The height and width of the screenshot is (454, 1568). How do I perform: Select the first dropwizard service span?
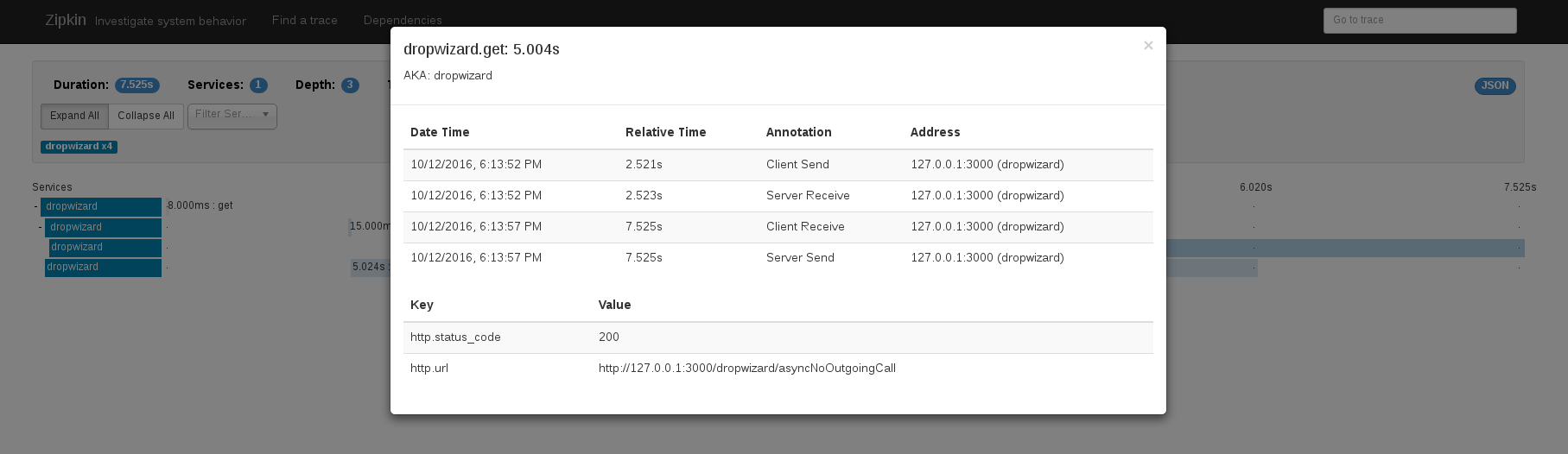click(x=101, y=207)
